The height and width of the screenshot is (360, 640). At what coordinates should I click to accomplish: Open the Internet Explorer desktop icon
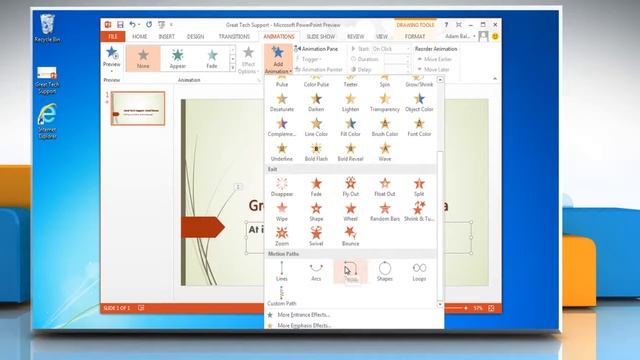pyautogui.click(x=47, y=121)
